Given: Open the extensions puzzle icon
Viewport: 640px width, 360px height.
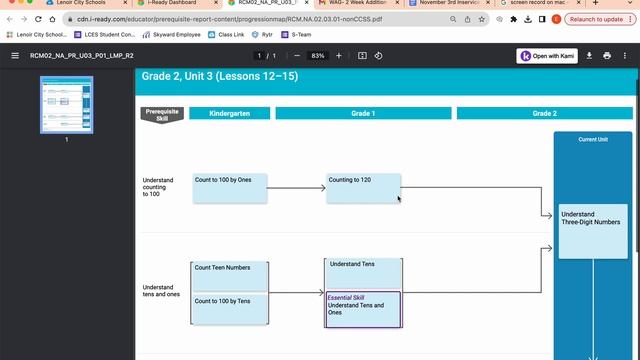Looking at the screenshot, I should pyautogui.click(x=513, y=19).
